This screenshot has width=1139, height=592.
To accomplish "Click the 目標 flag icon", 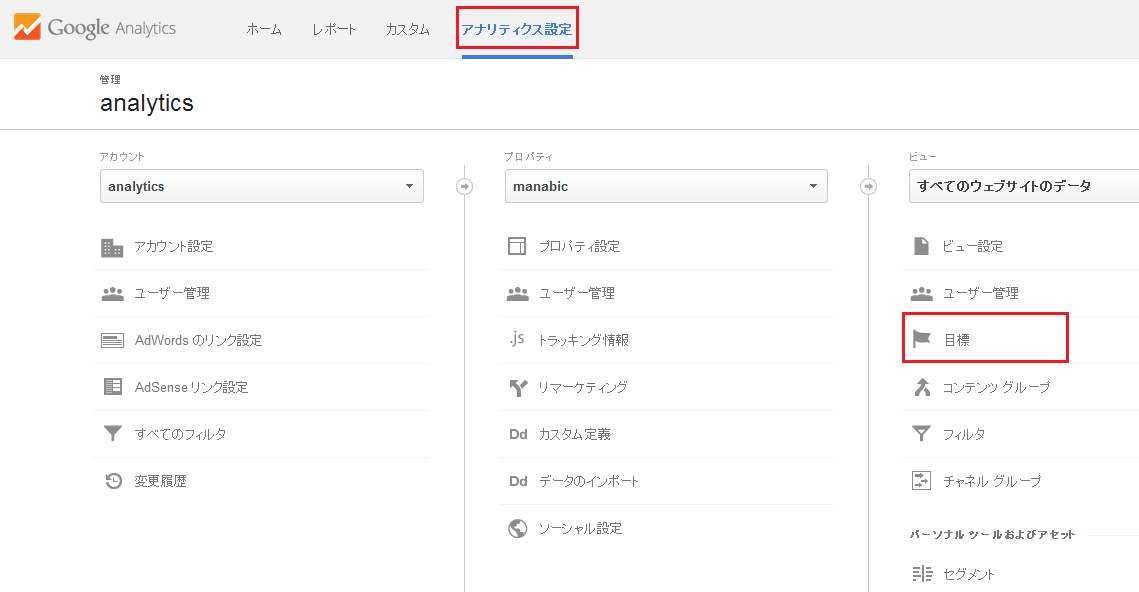I will tap(921, 338).
